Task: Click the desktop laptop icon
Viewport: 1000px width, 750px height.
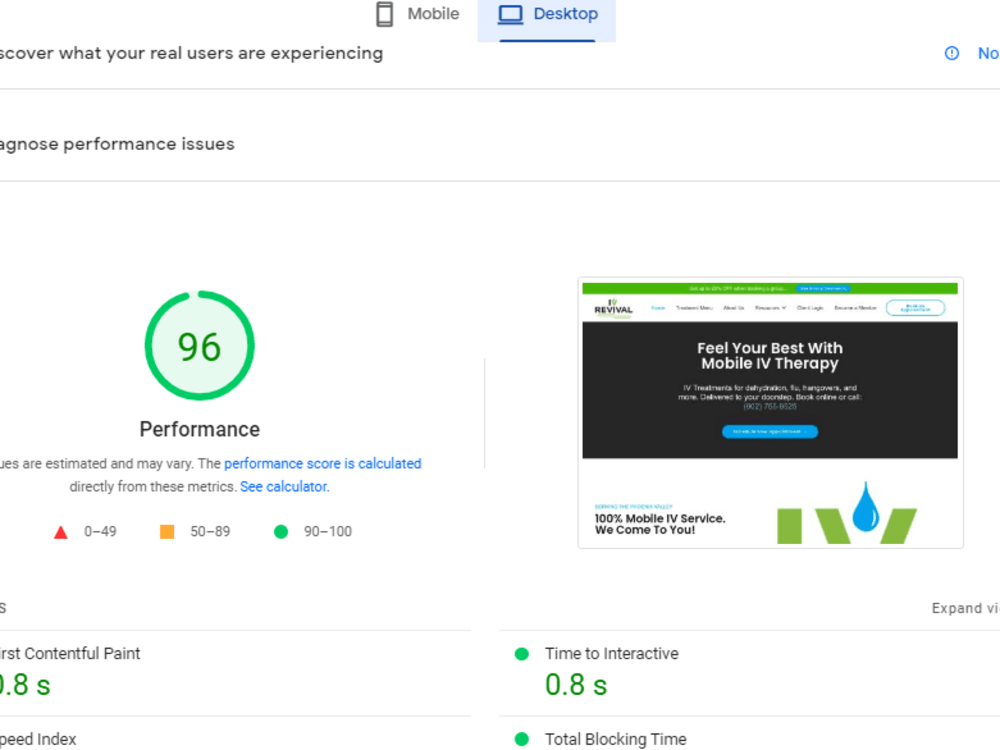Action: [510, 14]
